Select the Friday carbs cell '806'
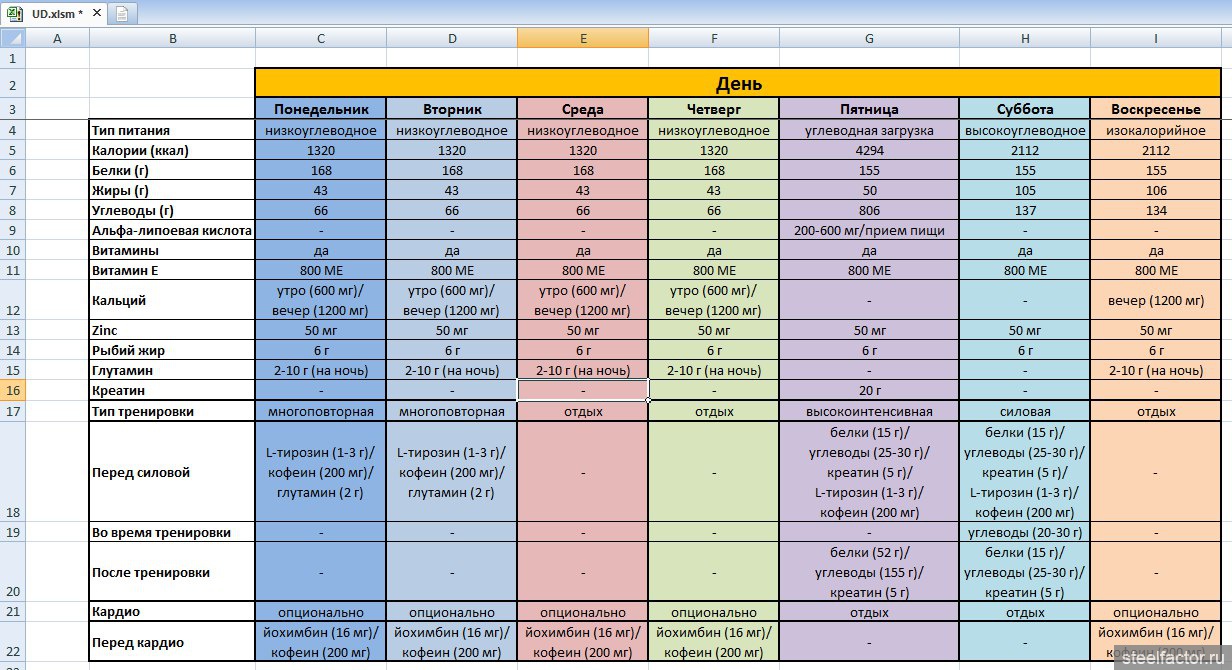This screenshot has height=670, width=1232. coord(869,210)
